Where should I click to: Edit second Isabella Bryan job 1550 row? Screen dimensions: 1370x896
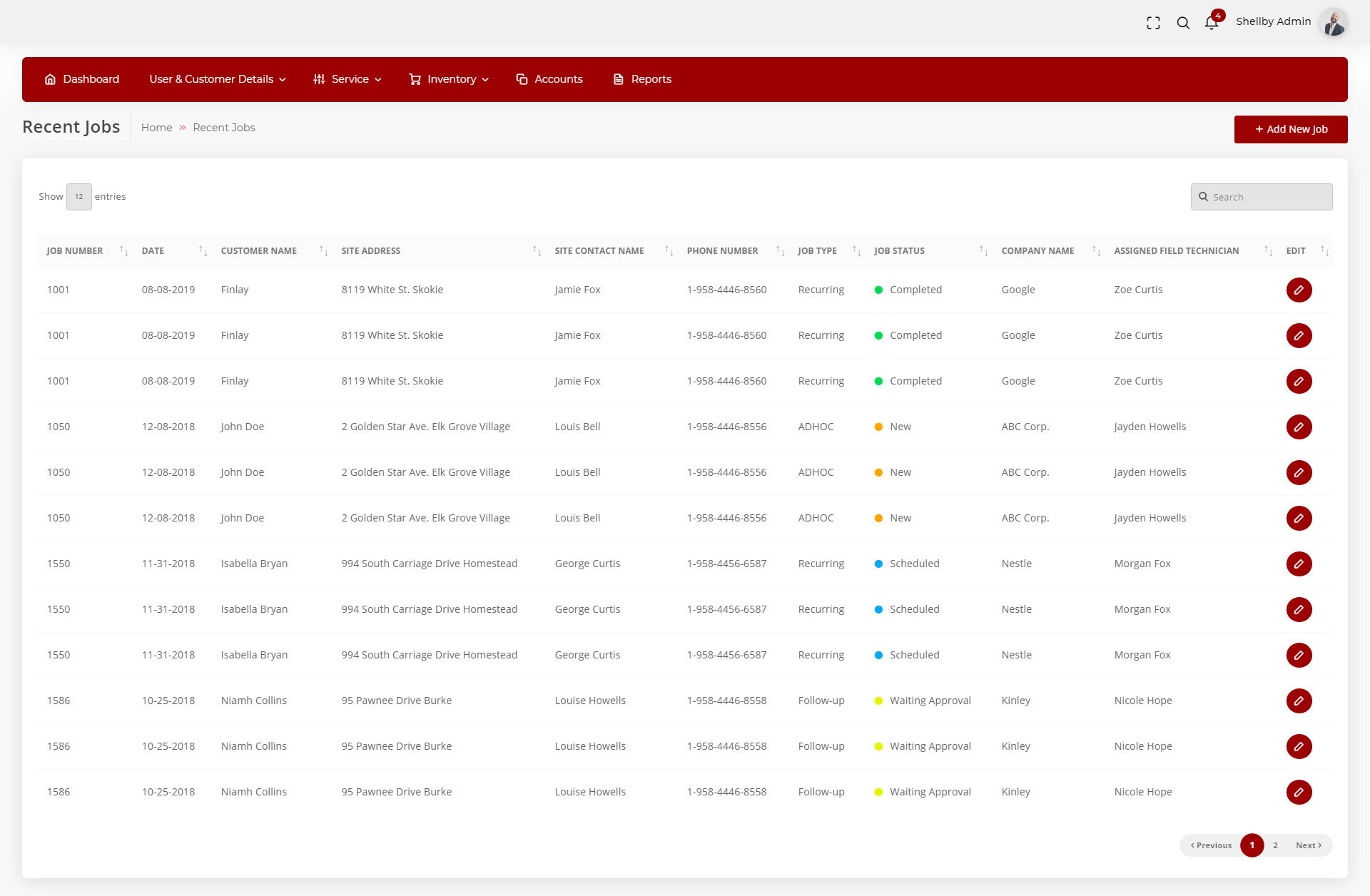tap(1299, 610)
